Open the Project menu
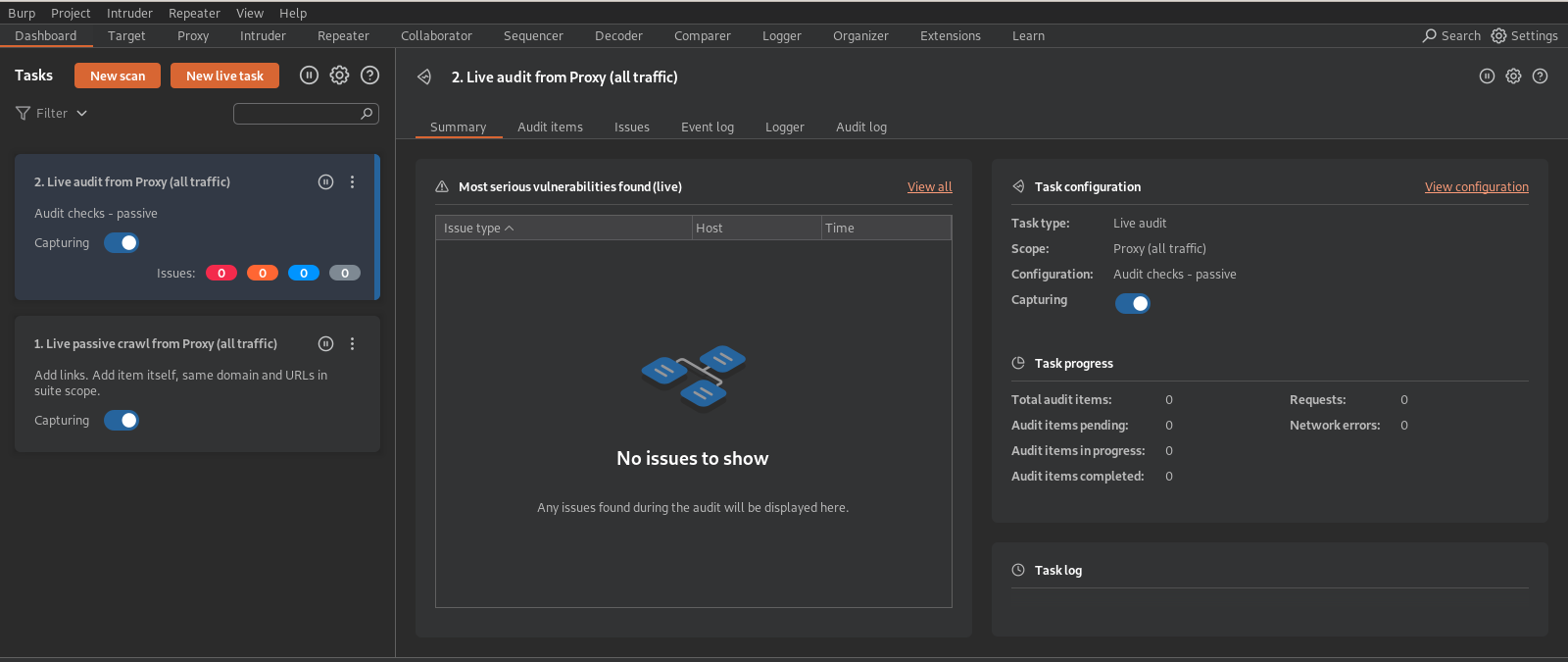The height and width of the screenshot is (662, 1568). 71,13
